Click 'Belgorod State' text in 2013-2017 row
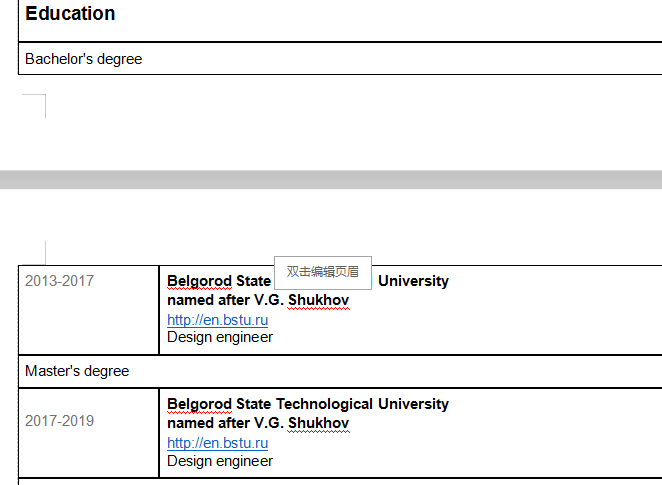Image resolution: width=662 pixels, height=485 pixels. pos(219,281)
